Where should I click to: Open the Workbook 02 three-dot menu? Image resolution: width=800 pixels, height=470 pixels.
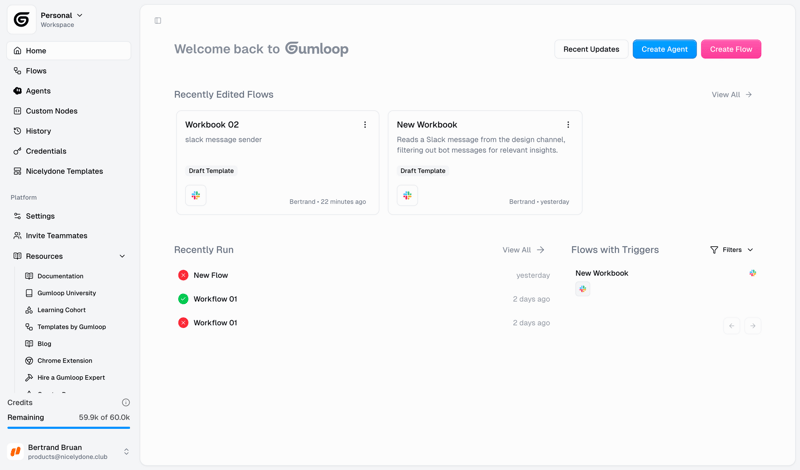(x=365, y=125)
